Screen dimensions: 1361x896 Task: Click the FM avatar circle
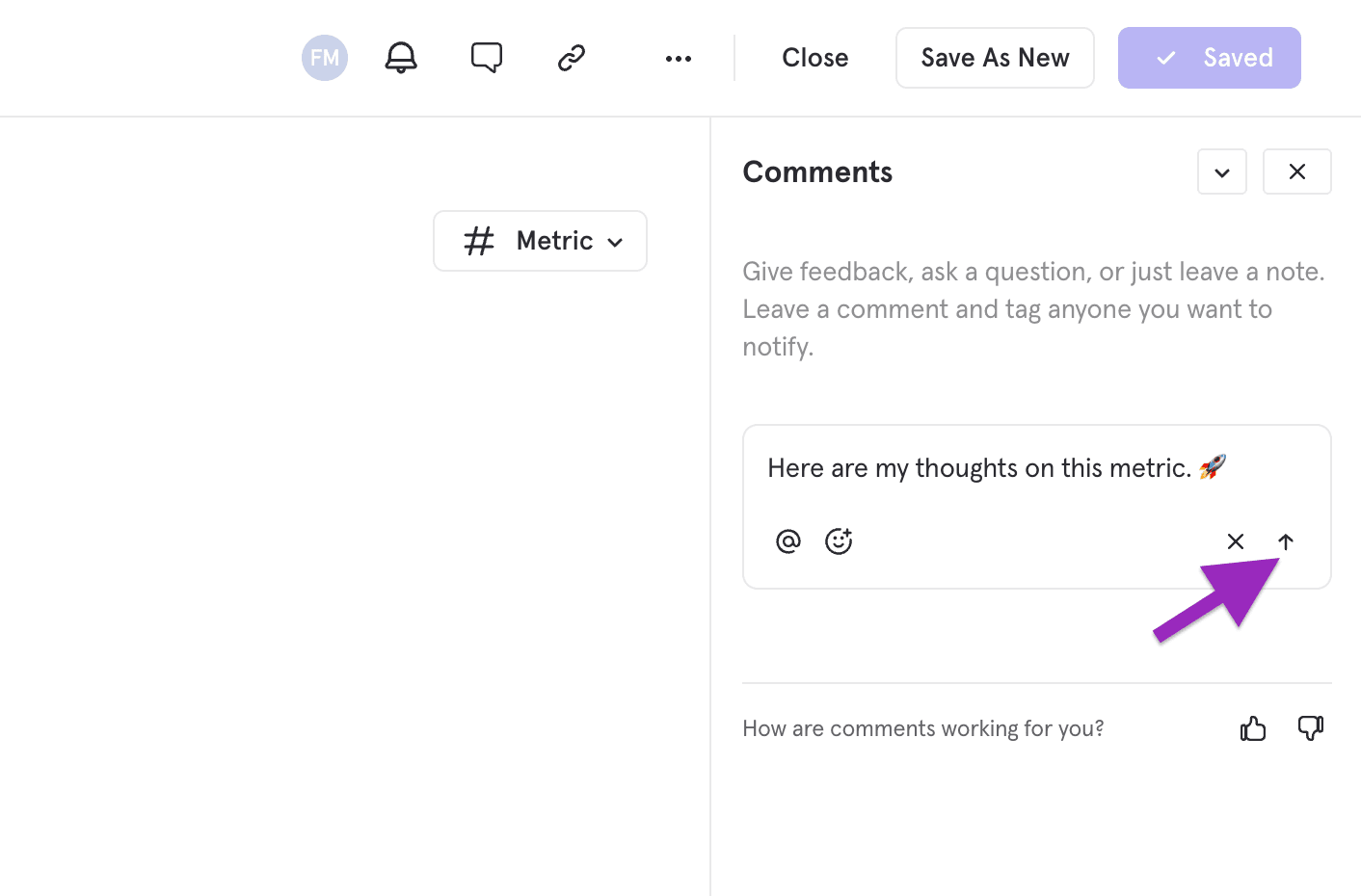click(324, 58)
